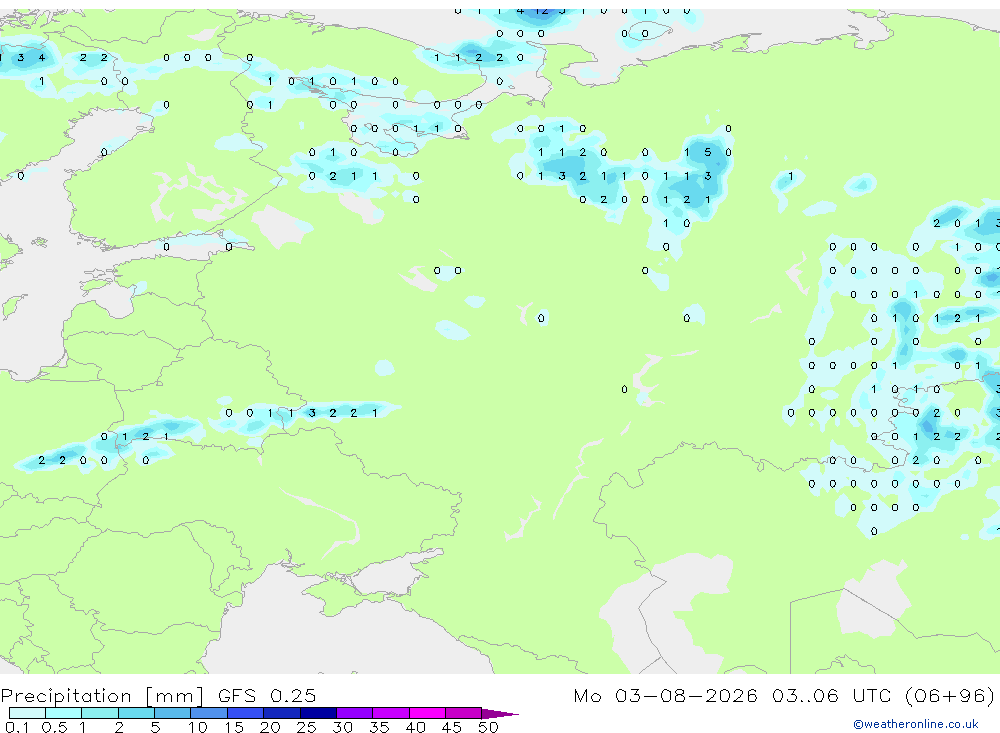The height and width of the screenshot is (733, 1000).
Task: Click the legend swatch between 5 and 10
Action: [172, 713]
